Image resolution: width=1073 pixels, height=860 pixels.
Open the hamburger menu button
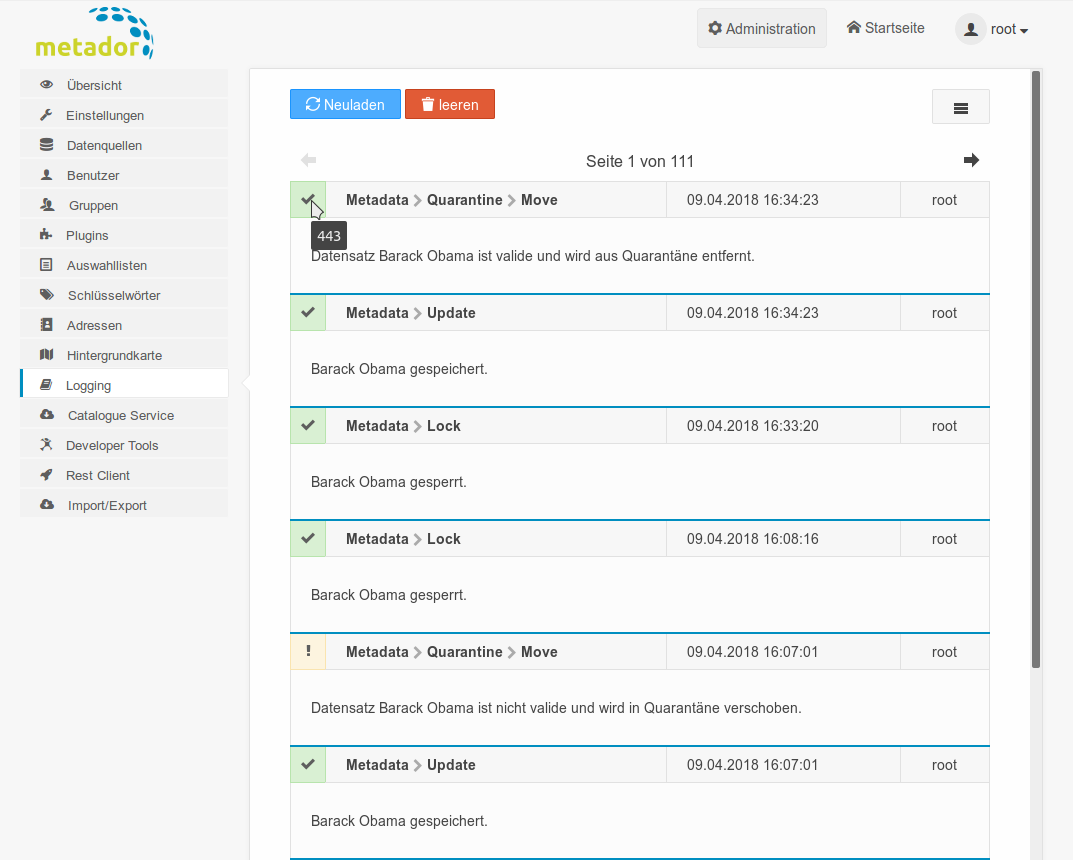961,107
